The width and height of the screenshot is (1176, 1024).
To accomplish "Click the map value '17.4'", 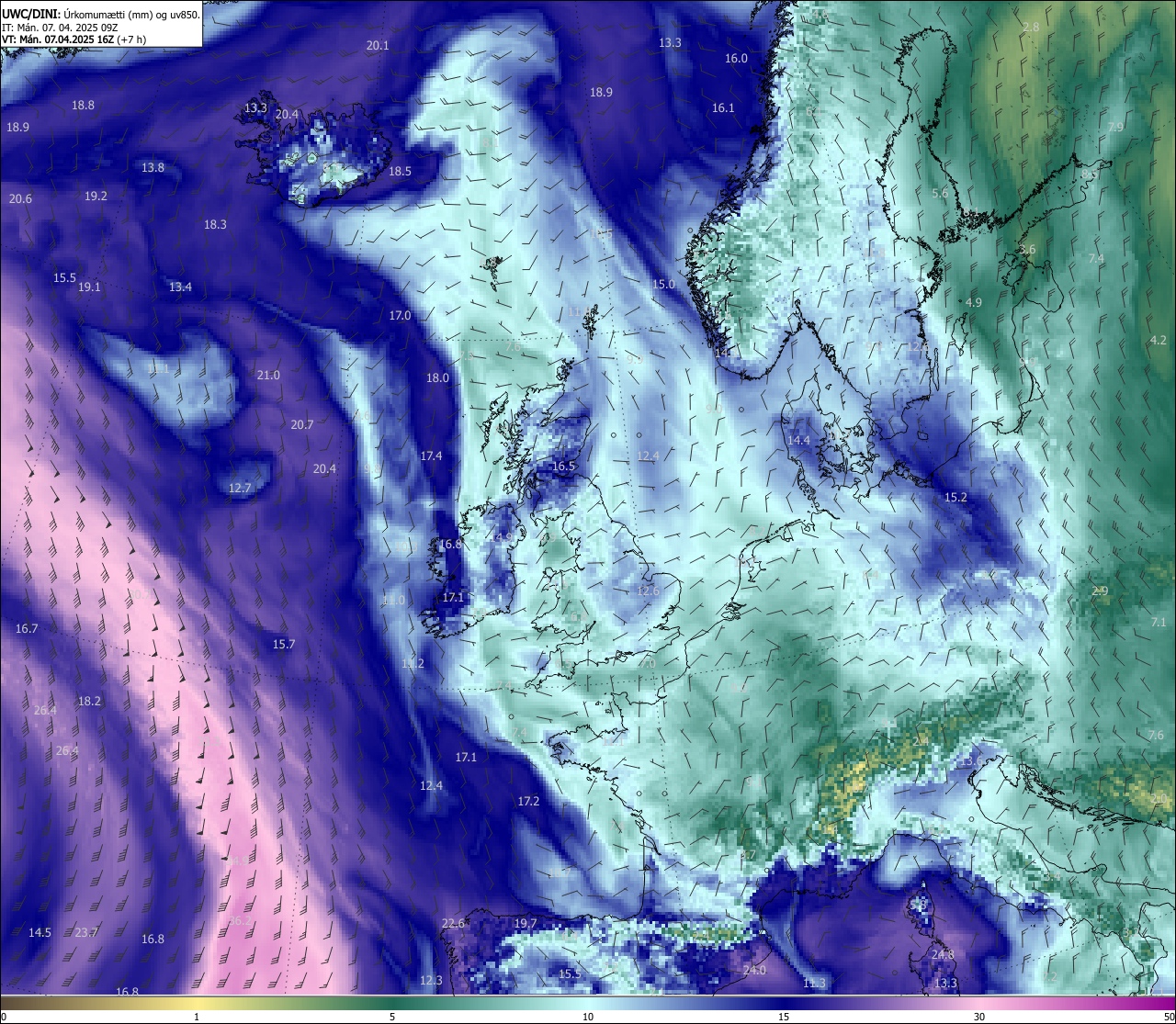I will 431,456.
